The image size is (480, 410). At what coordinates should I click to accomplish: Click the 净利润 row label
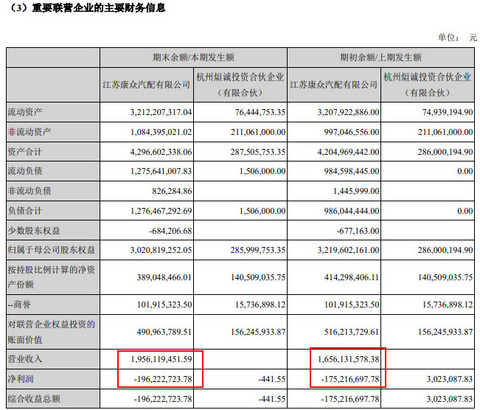21,379
